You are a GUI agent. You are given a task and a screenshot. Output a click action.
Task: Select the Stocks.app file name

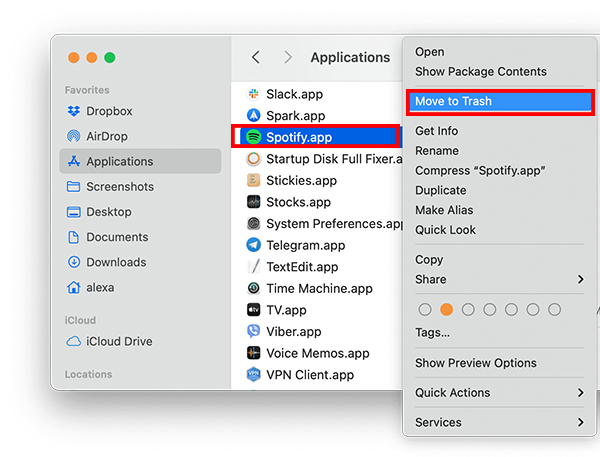(298, 202)
